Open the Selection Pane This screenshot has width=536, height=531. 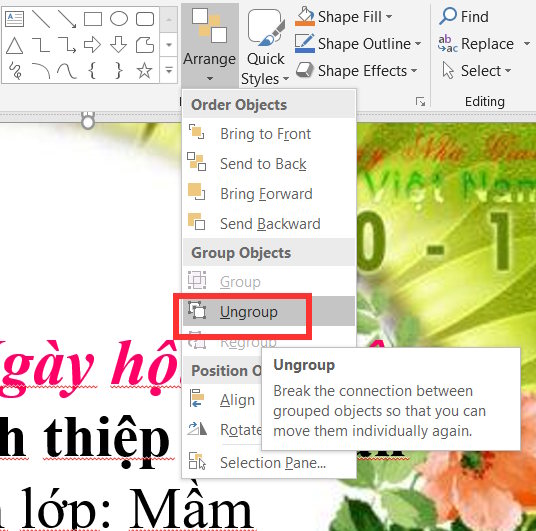(x=269, y=463)
